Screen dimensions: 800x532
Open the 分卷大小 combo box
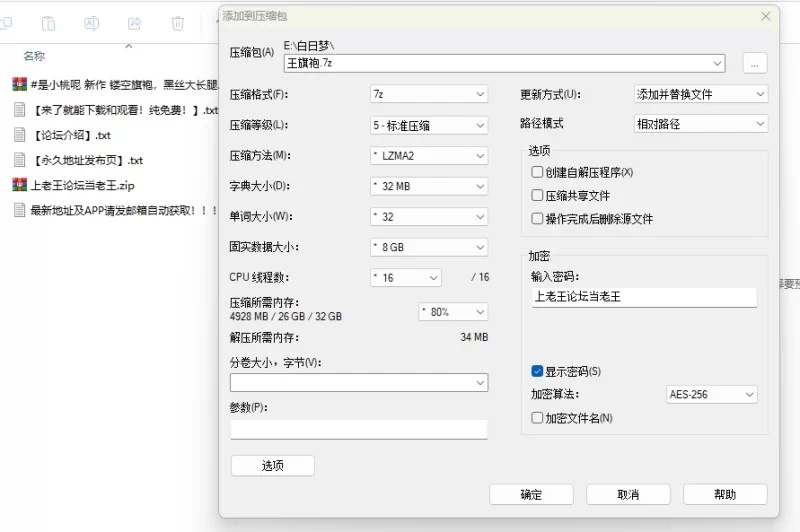pos(359,383)
